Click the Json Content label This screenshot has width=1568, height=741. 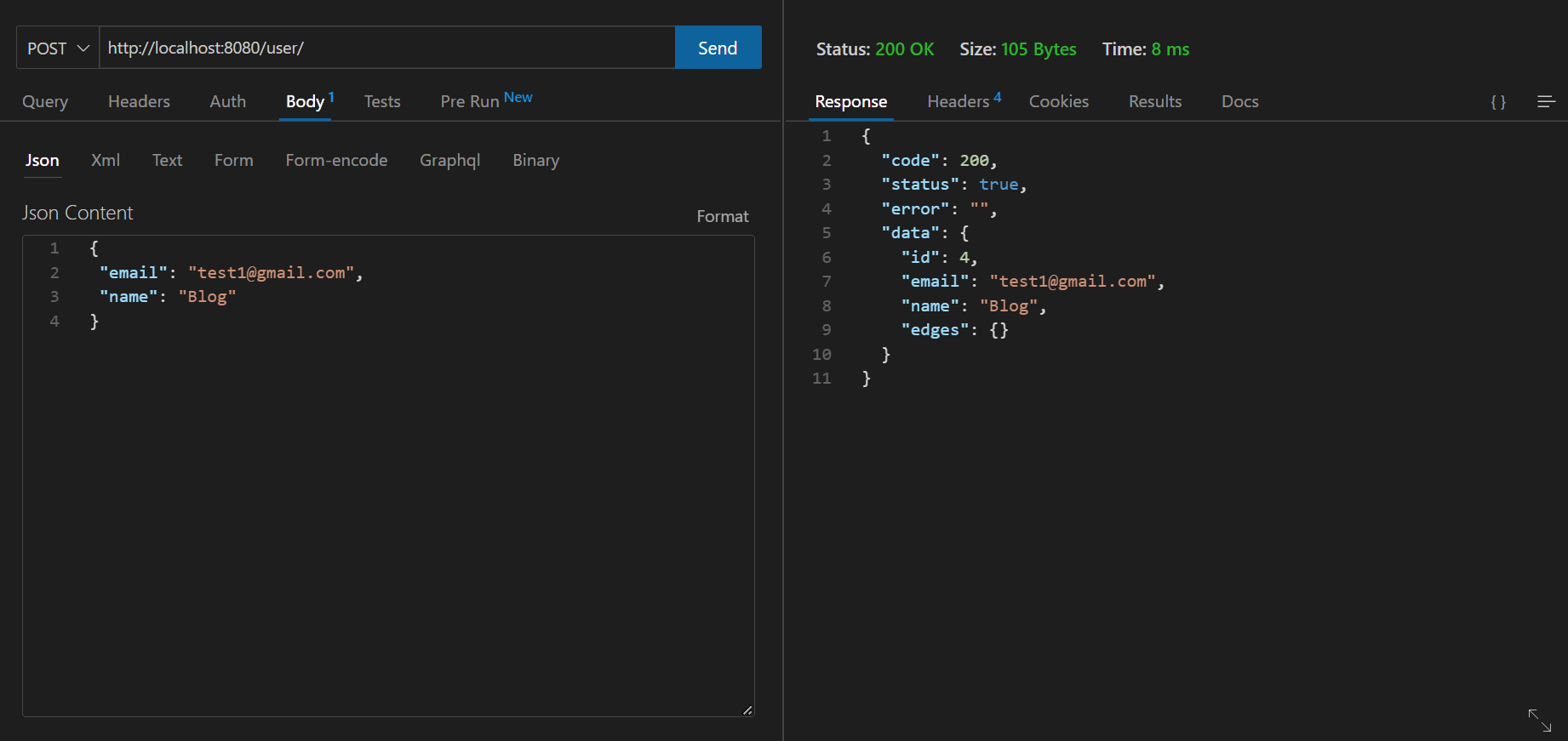click(77, 213)
